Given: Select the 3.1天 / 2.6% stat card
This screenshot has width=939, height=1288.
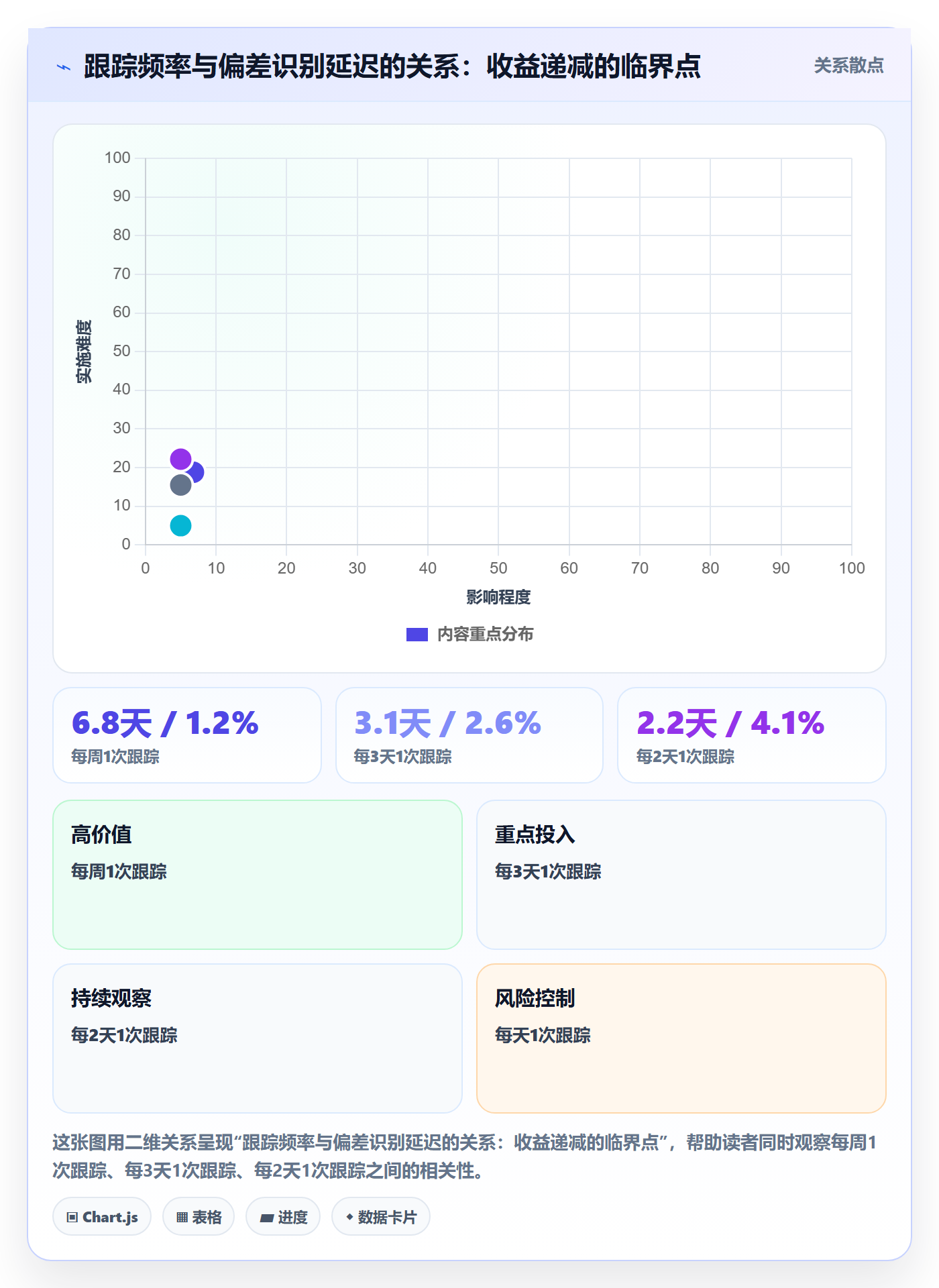Looking at the screenshot, I should click(x=469, y=735).
